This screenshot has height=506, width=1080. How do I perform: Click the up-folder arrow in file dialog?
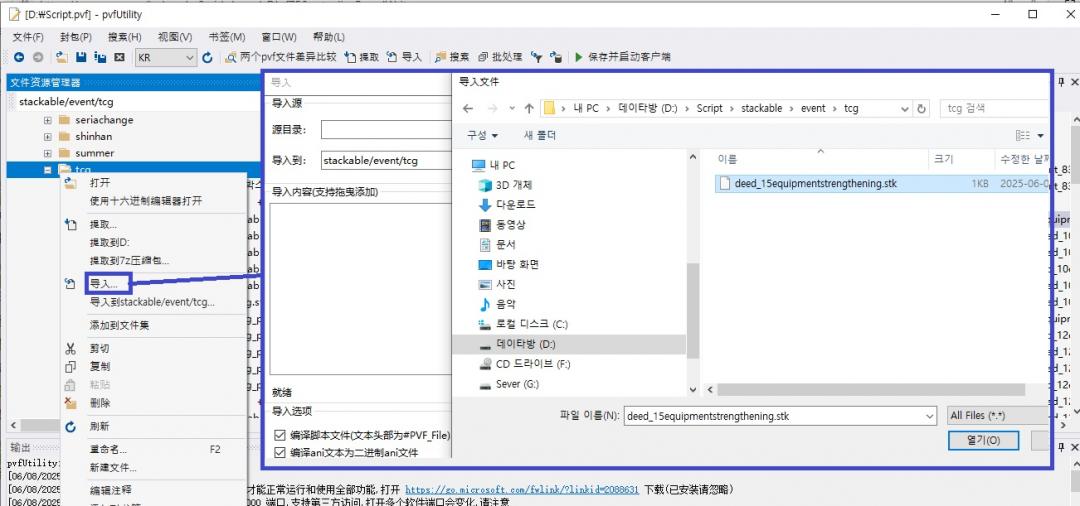529,109
